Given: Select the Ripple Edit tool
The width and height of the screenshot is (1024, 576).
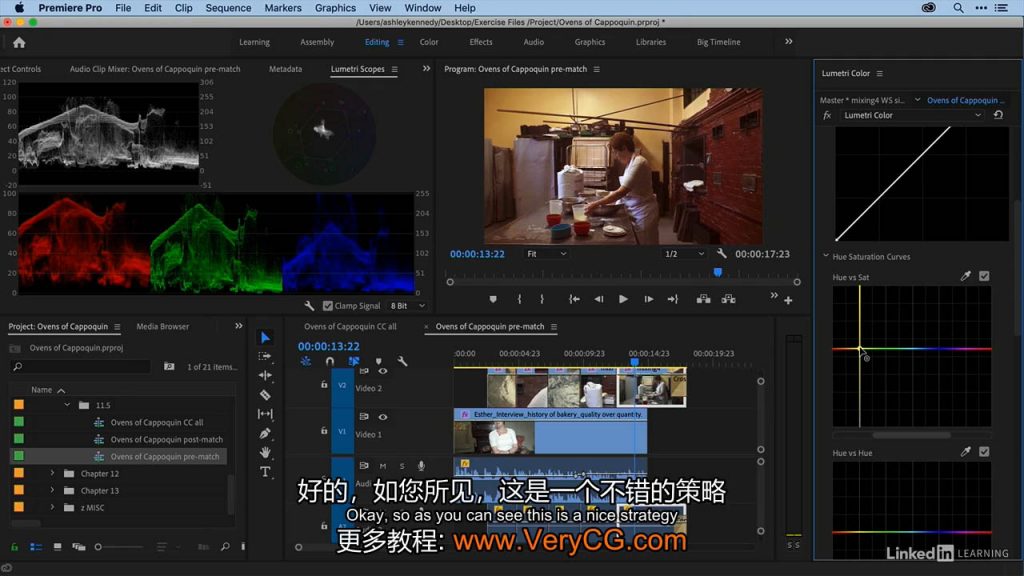Looking at the screenshot, I should pos(264,375).
